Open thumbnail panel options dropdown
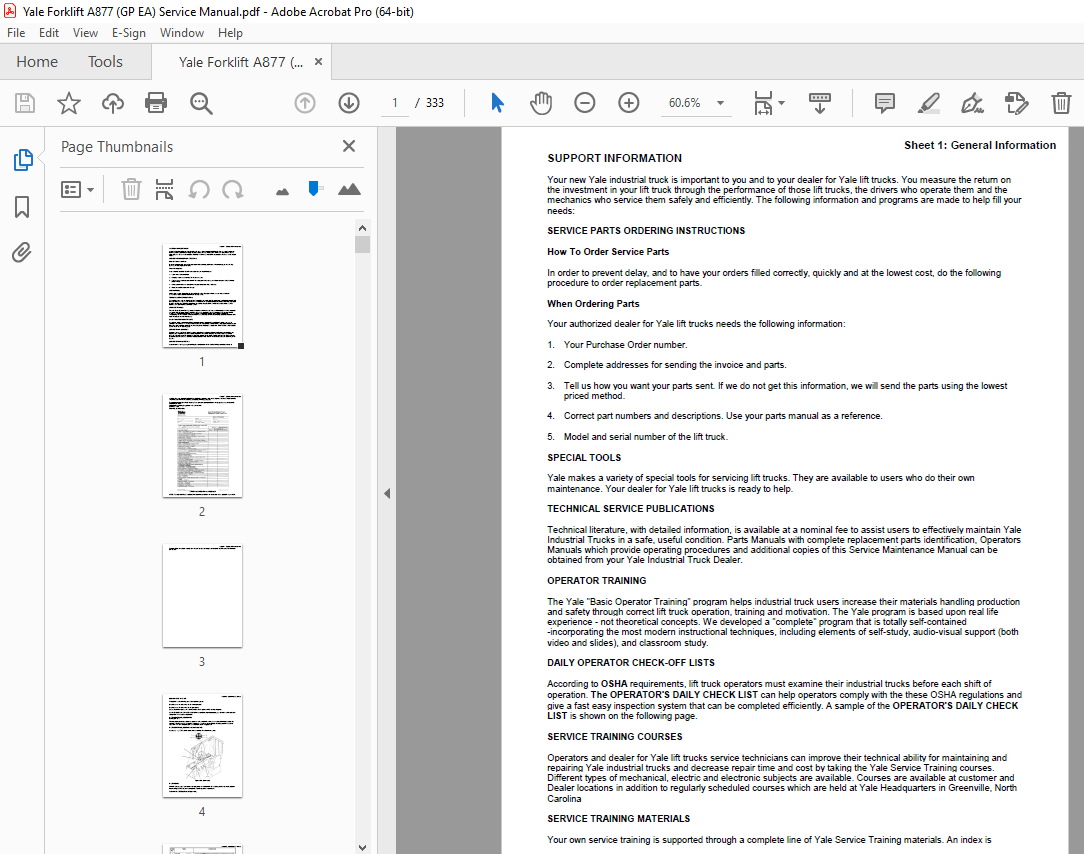 coord(77,189)
